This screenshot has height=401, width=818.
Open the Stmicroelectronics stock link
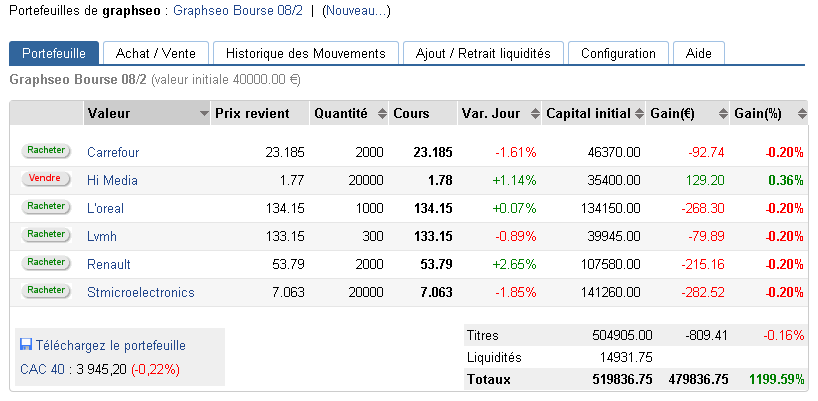coord(140,292)
